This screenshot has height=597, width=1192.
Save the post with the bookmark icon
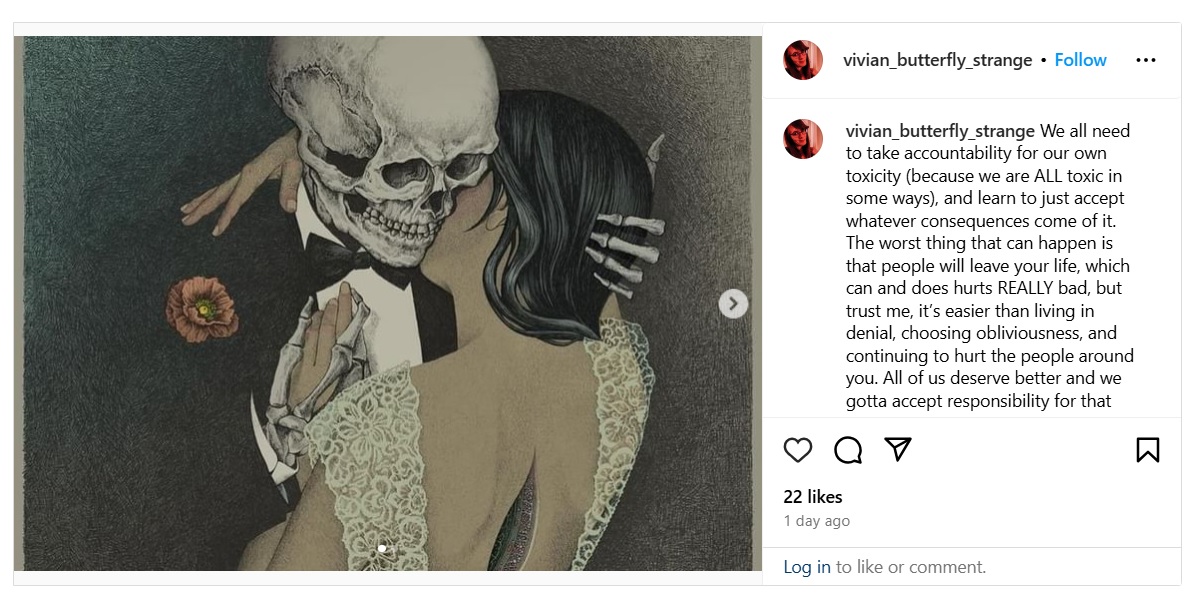point(1147,450)
